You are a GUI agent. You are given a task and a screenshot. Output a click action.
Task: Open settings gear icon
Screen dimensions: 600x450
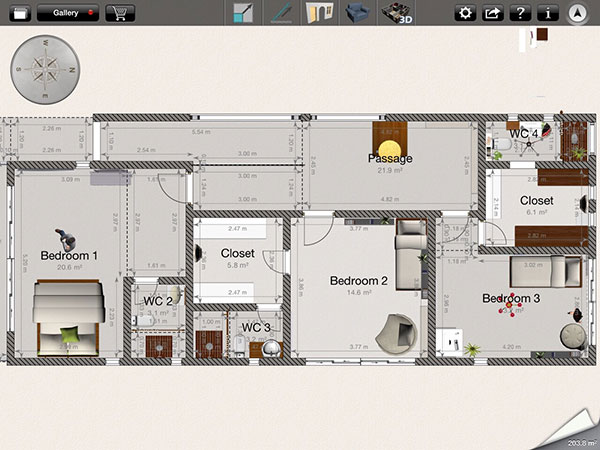tap(464, 13)
